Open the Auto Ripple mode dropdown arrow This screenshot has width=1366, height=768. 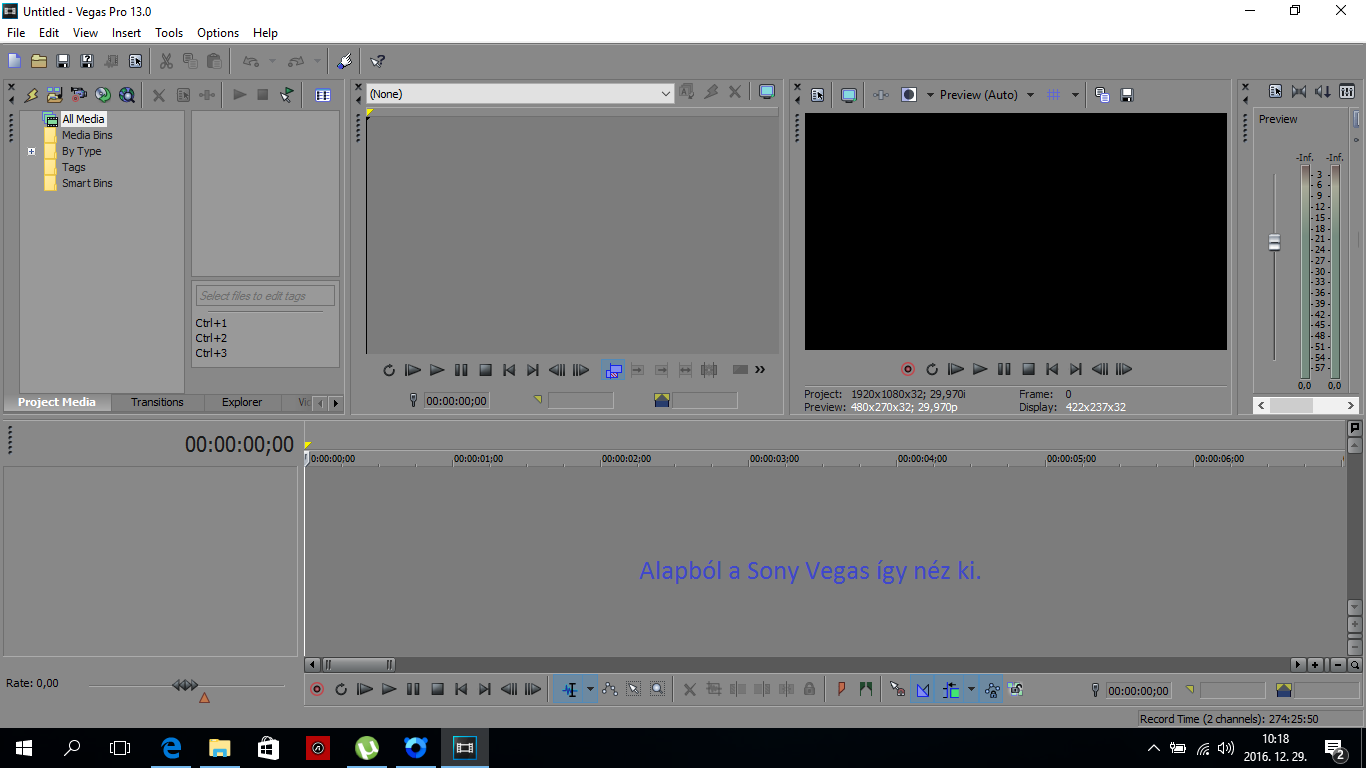(971, 689)
